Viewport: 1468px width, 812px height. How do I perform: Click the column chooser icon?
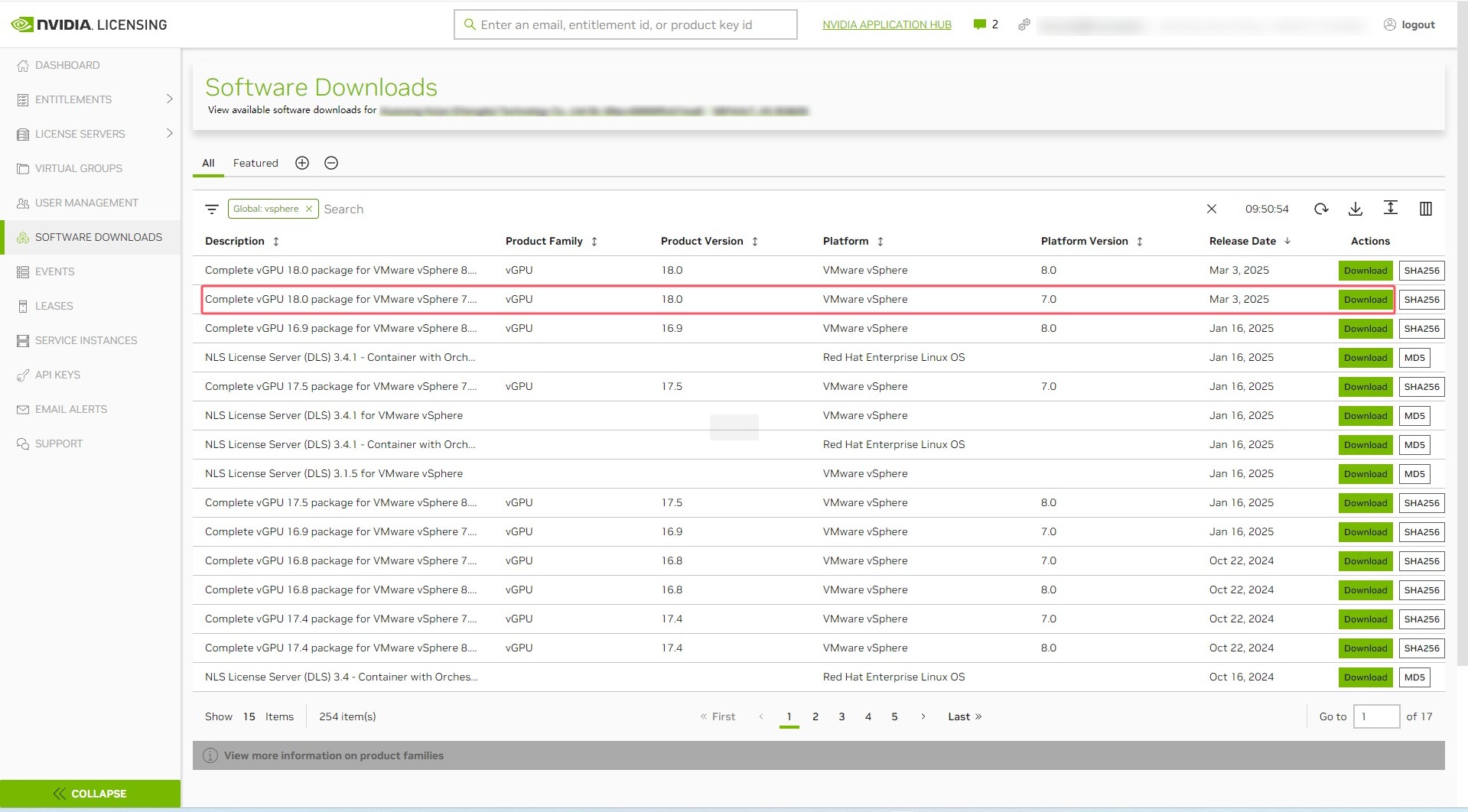[1426, 209]
